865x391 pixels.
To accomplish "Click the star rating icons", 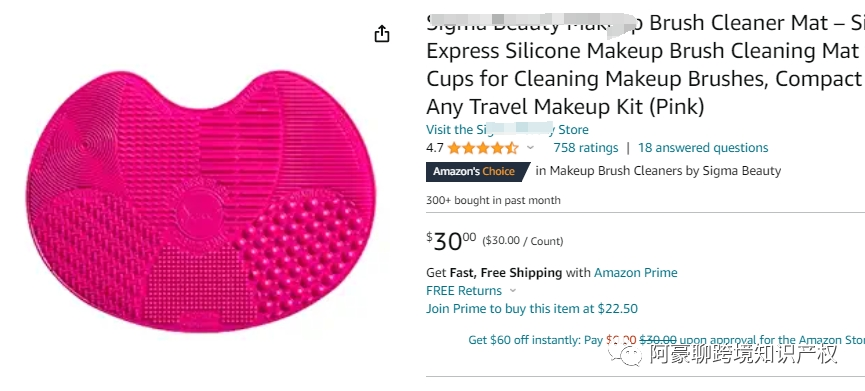I will tap(483, 148).
